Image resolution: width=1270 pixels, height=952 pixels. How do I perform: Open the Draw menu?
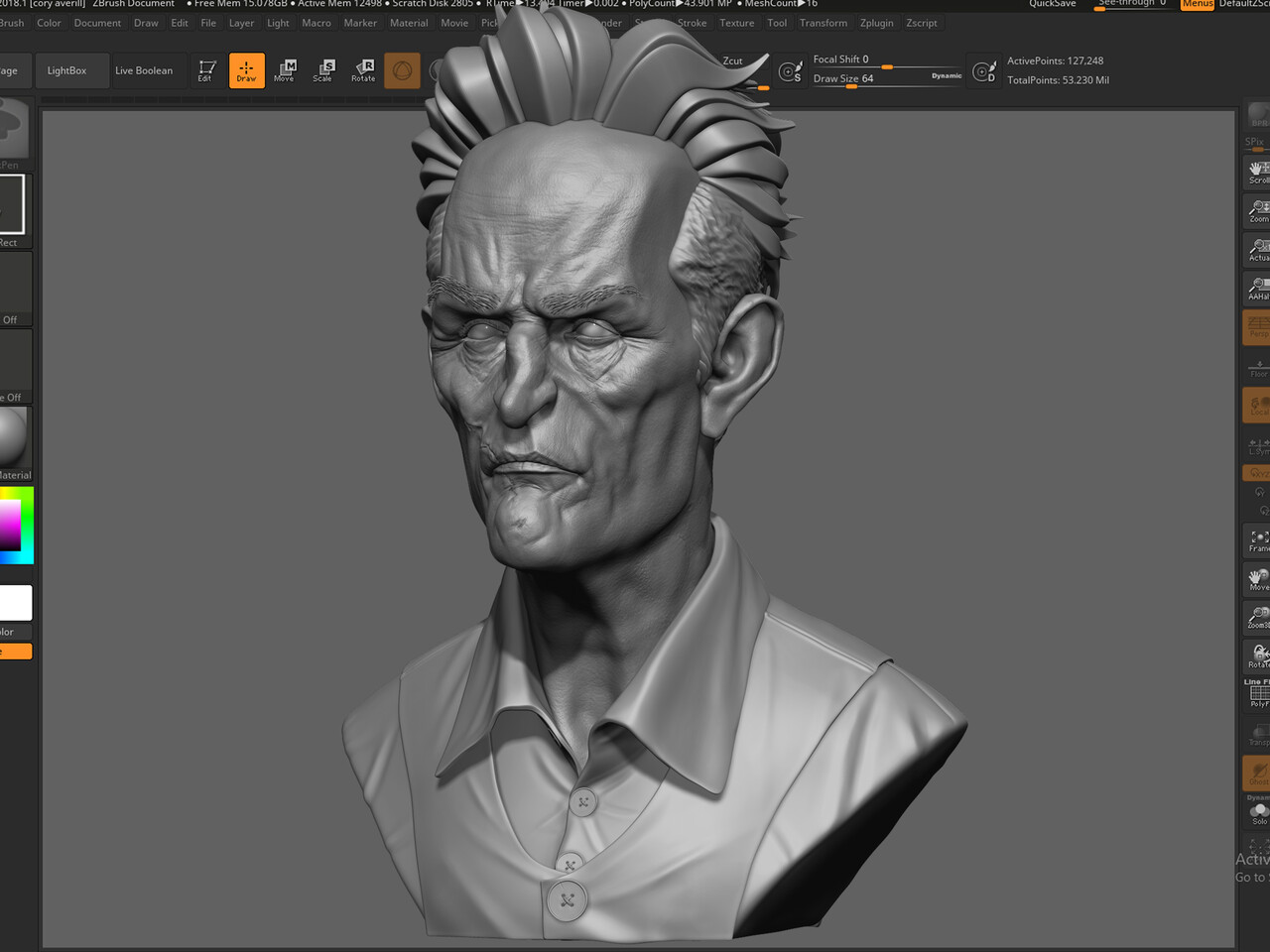click(x=146, y=23)
